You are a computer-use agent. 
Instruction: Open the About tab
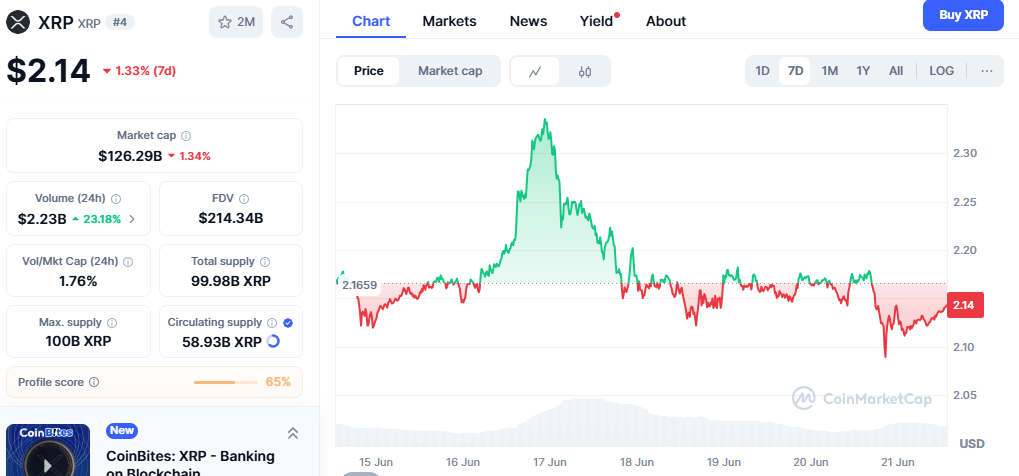(x=666, y=21)
